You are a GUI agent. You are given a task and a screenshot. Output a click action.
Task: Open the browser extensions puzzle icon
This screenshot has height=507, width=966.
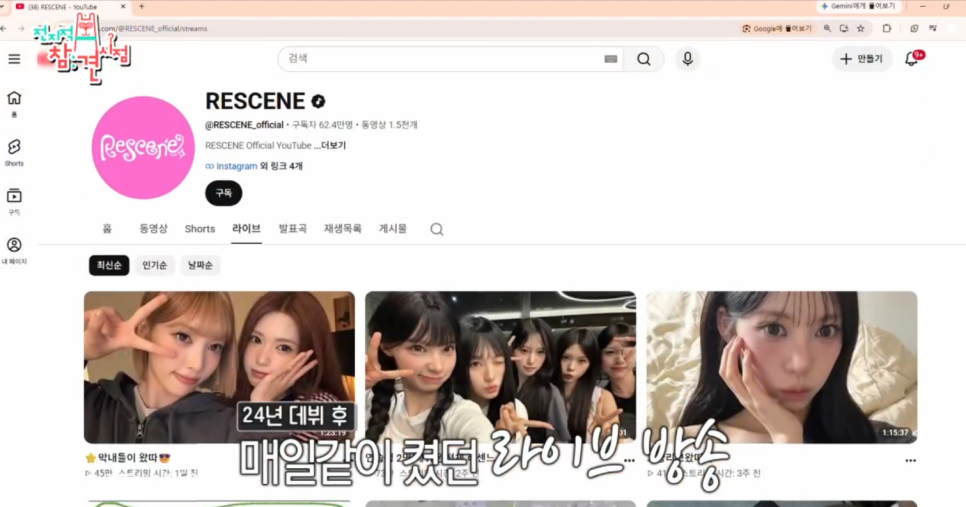click(887, 28)
